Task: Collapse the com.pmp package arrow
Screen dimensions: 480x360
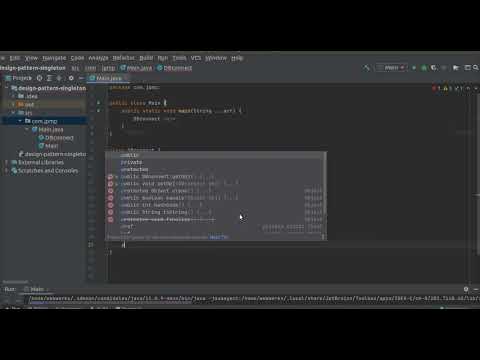Action: (x=20, y=121)
